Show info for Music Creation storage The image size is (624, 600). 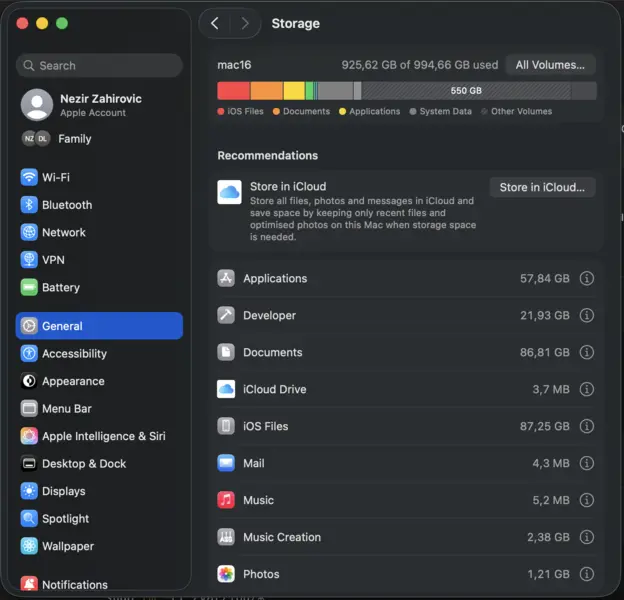[587, 537]
